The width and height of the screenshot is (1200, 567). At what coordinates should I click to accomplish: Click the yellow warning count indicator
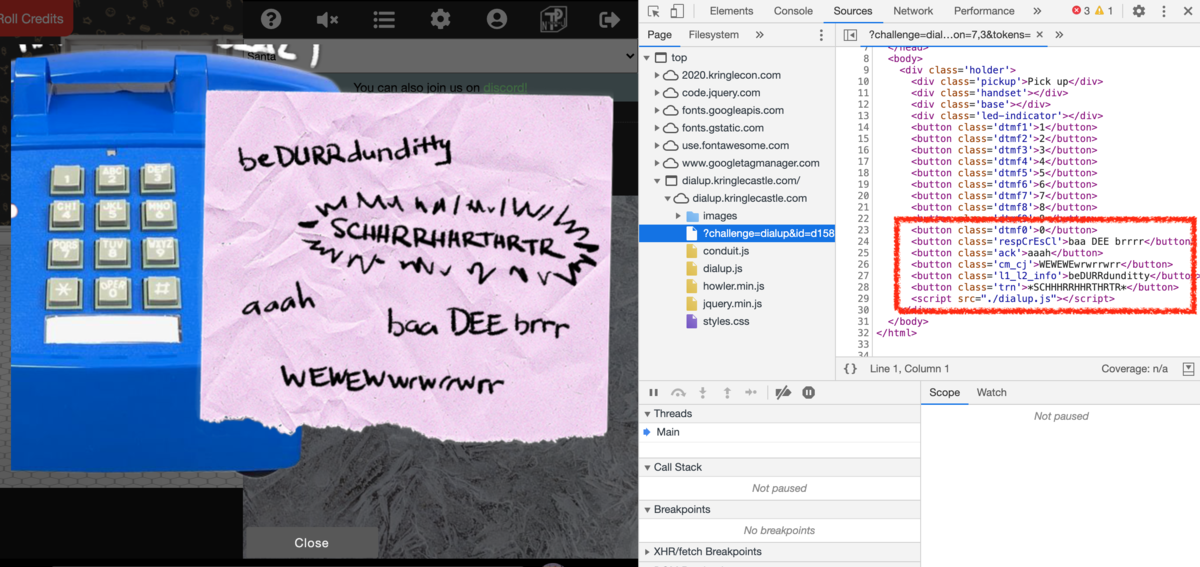pyautogui.click(x=1104, y=11)
